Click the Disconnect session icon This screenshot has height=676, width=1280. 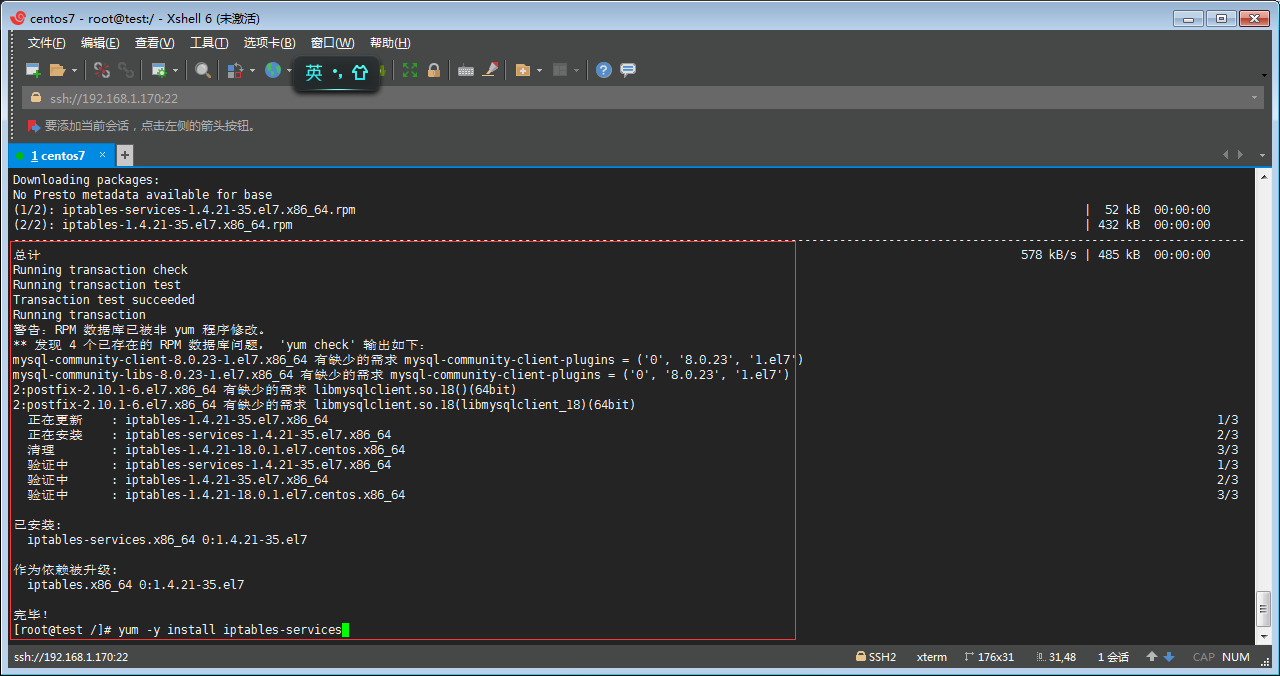point(102,70)
